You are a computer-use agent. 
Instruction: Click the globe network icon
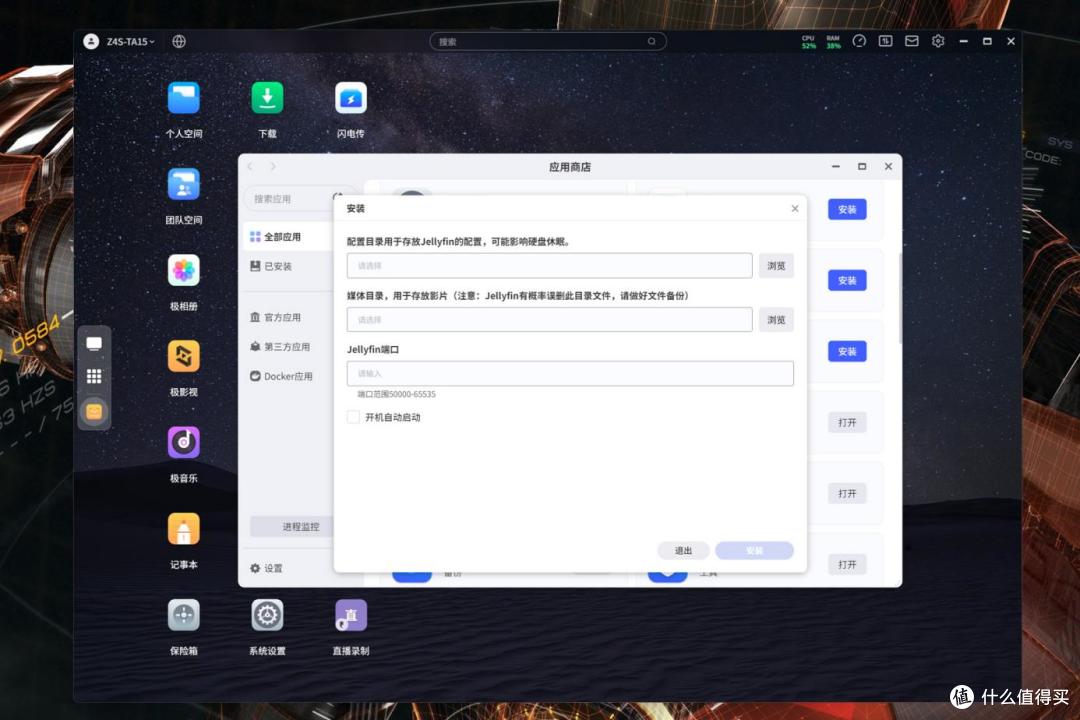pos(179,41)
